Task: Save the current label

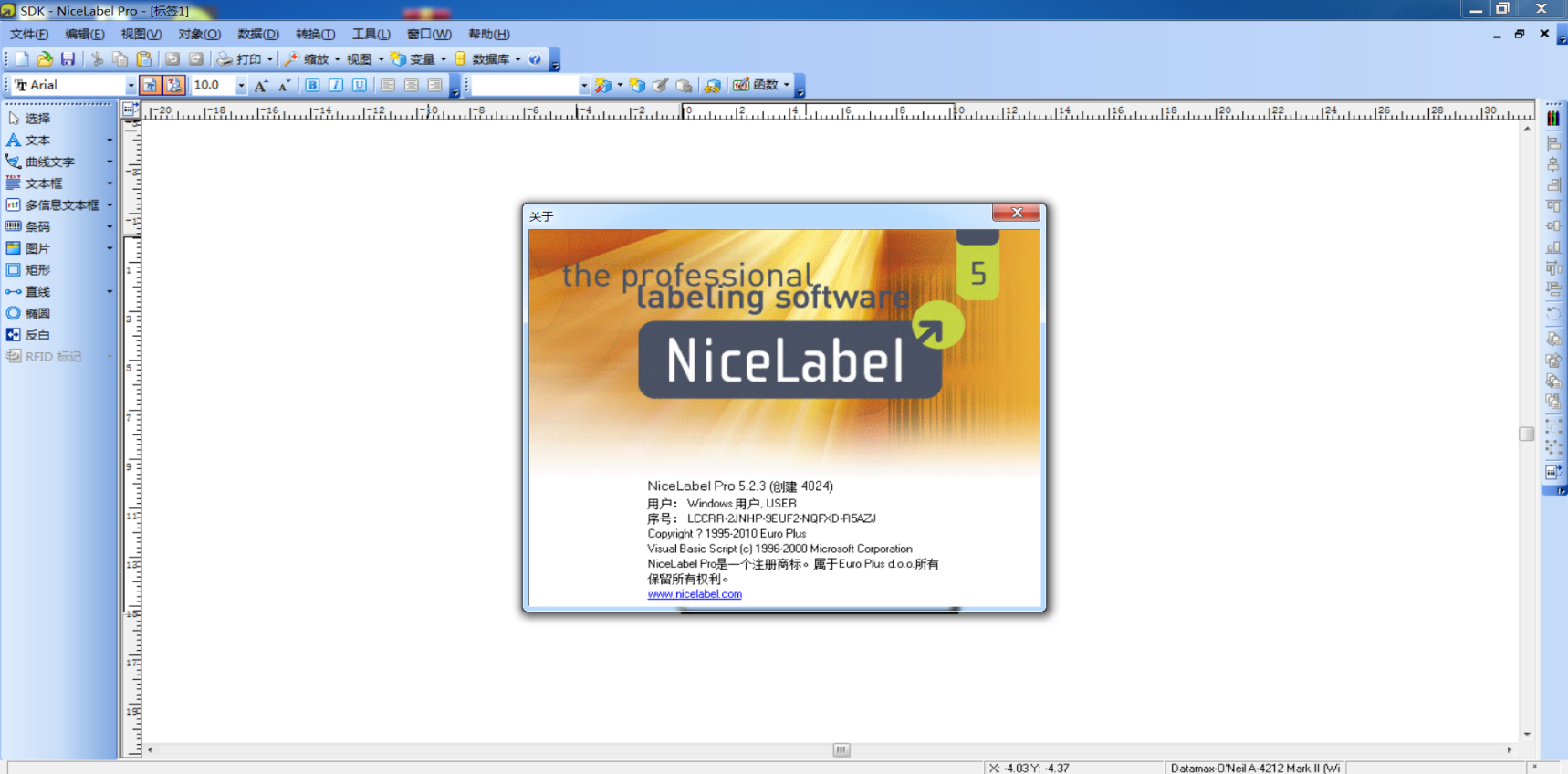Action: [x=68, y=59]
